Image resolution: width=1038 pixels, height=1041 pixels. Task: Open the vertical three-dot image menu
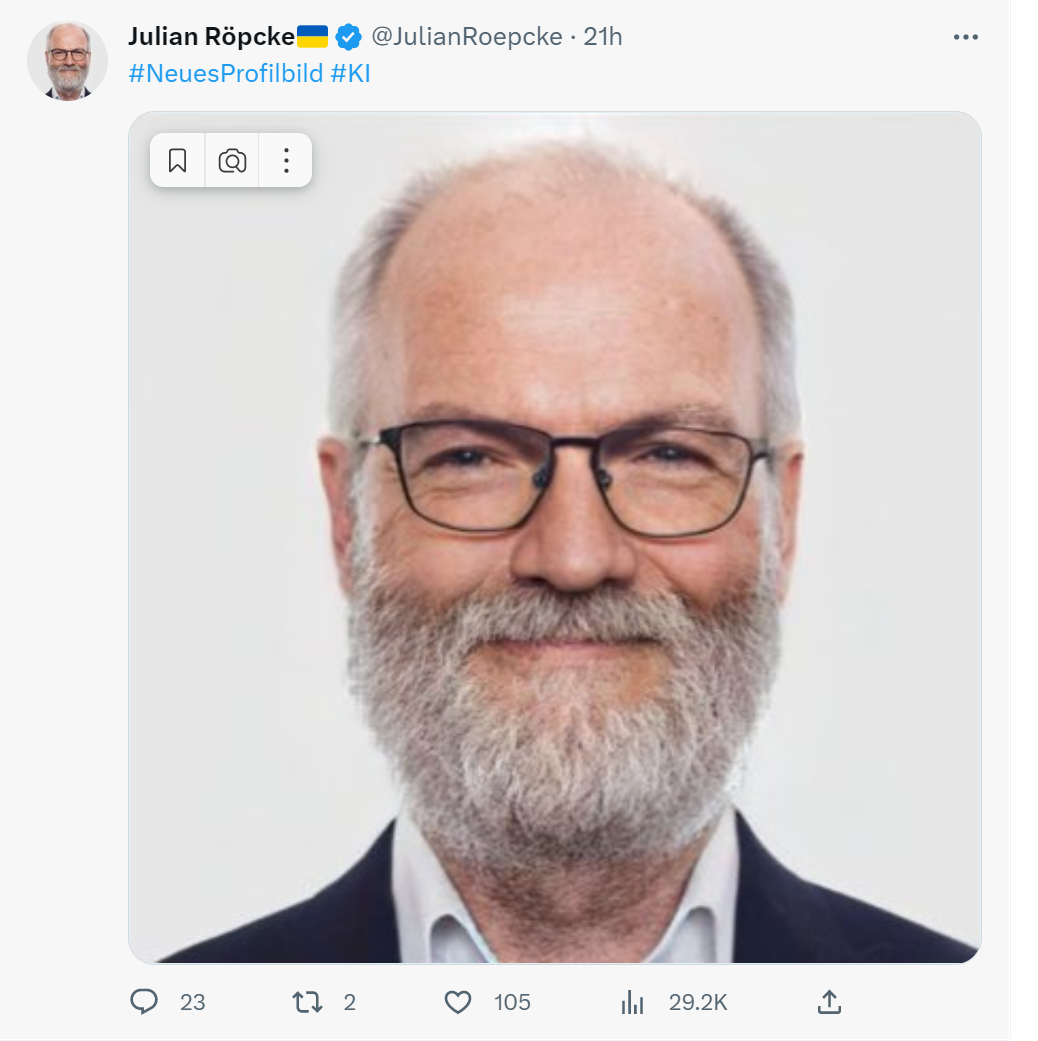point(286,160)
